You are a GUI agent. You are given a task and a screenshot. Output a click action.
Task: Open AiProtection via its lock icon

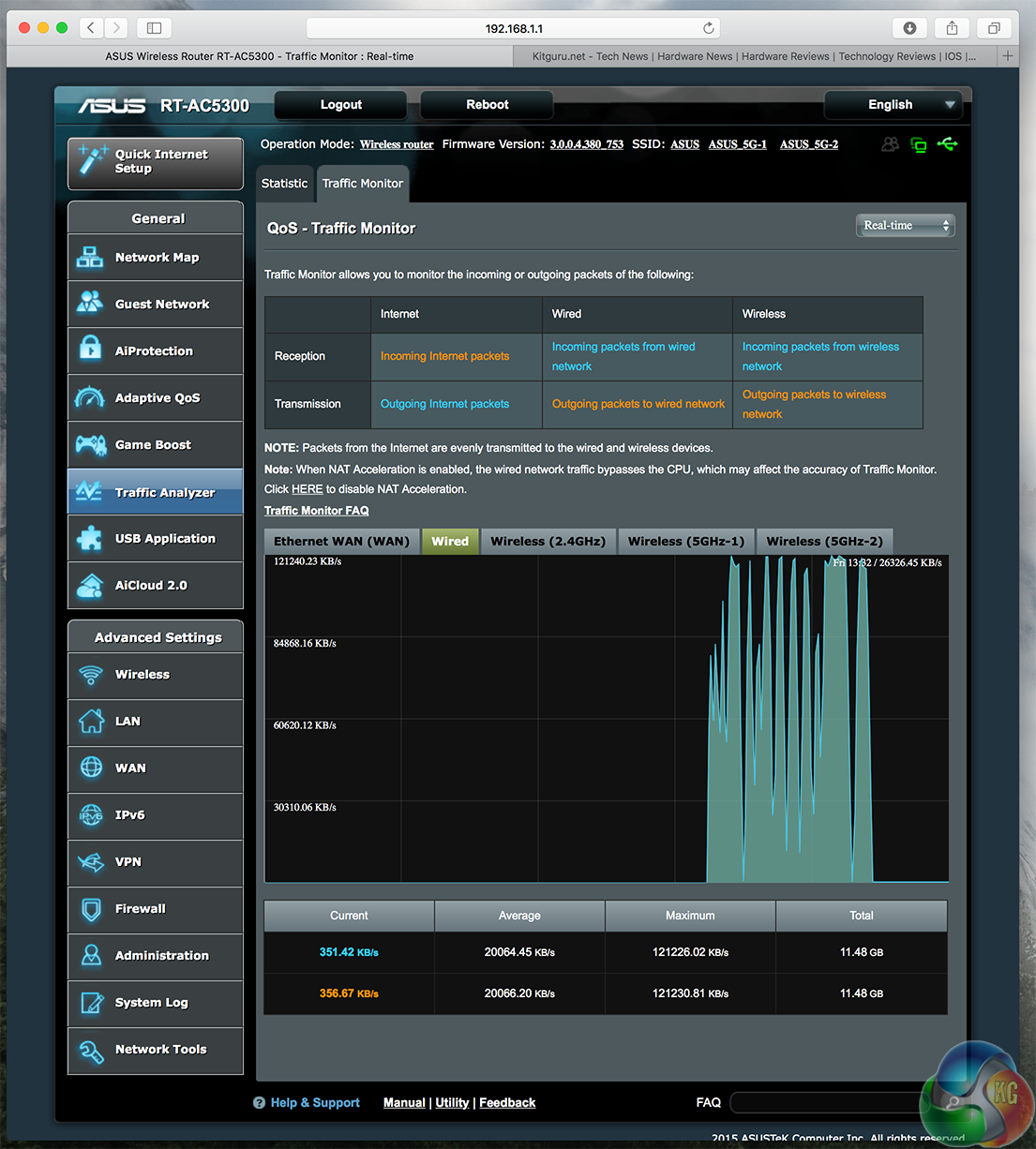90,349
